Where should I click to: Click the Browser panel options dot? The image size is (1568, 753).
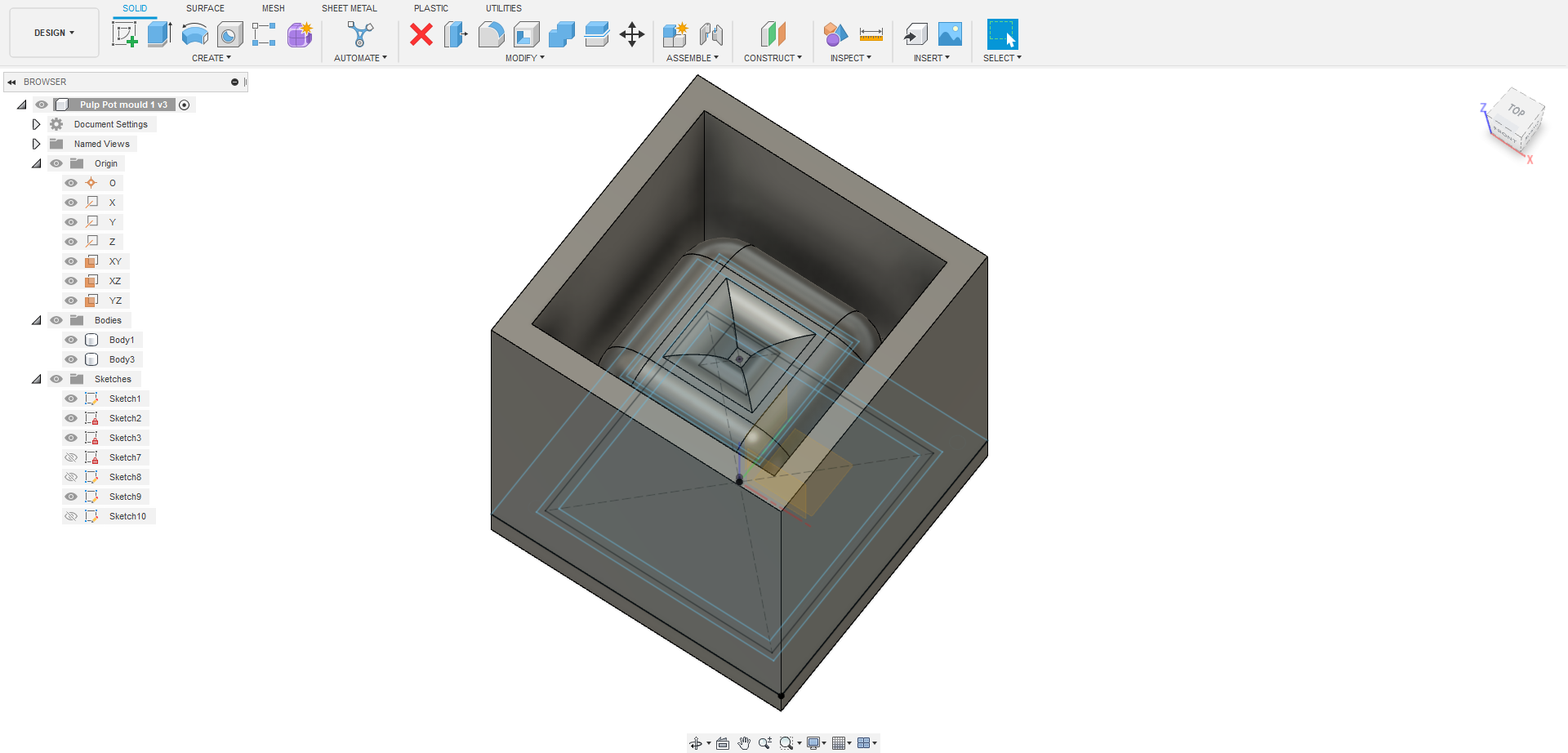tap(234, 82)
